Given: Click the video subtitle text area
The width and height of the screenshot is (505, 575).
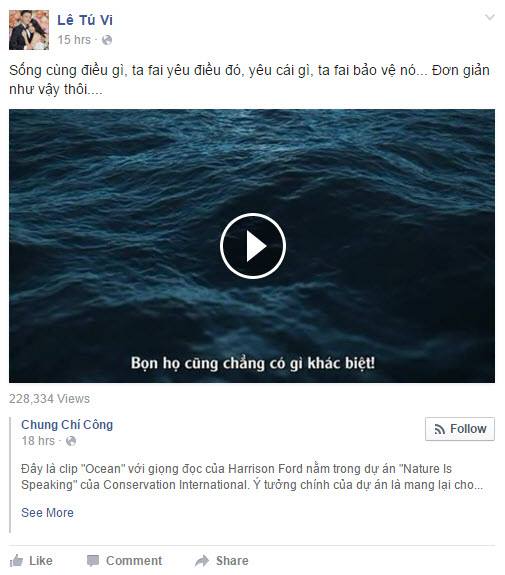Looking at the screenshot, I should pyautogui.click(x=253, y=363).
